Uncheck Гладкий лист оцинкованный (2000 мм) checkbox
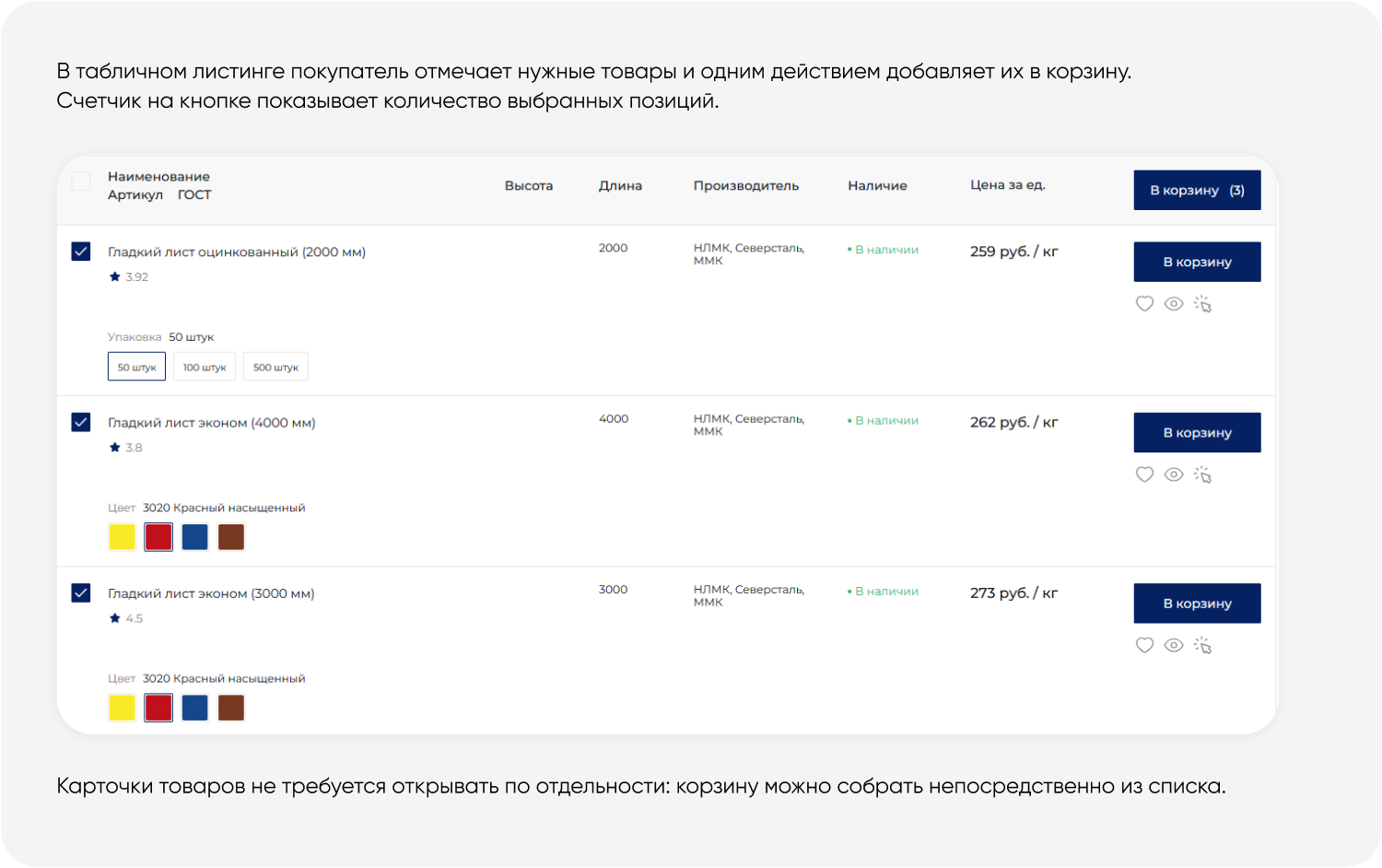Image resolution: width=1382 pixels, height=868 pixels. tap(81, 252)
